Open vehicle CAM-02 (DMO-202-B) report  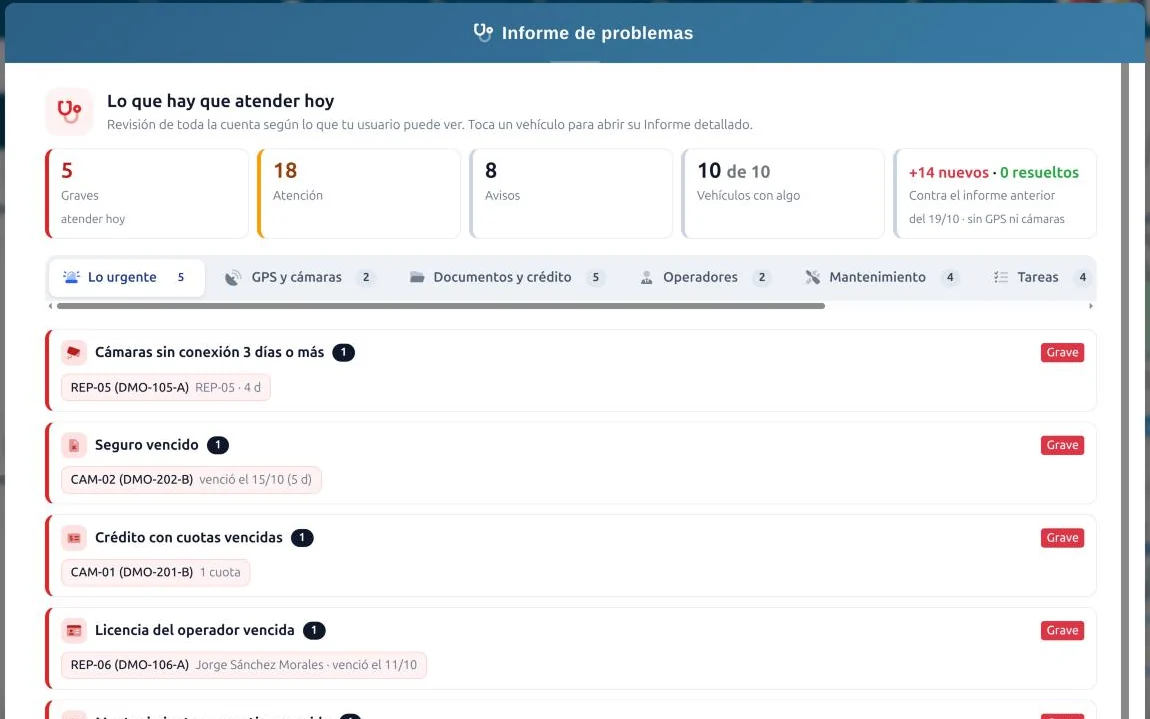(x=191, y=480)
